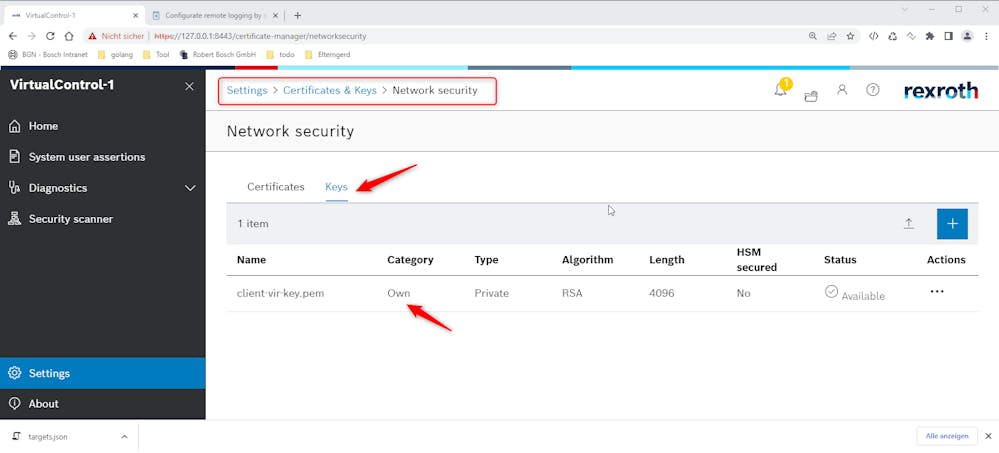Click the Algorithm column header
The width and height of the screenshot is (999, 453).
[587, 259]
